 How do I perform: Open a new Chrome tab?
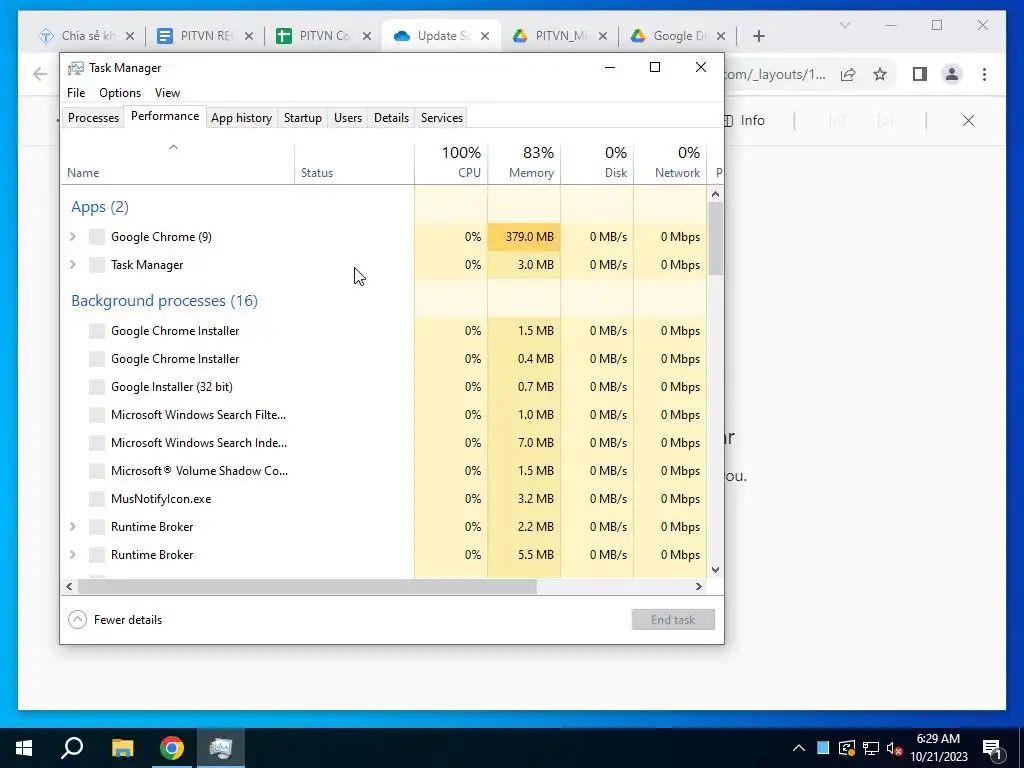758,36
